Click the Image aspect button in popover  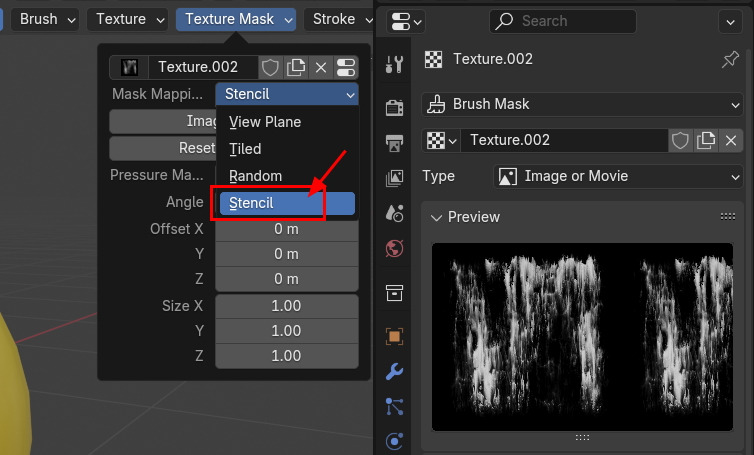point(163,121)
